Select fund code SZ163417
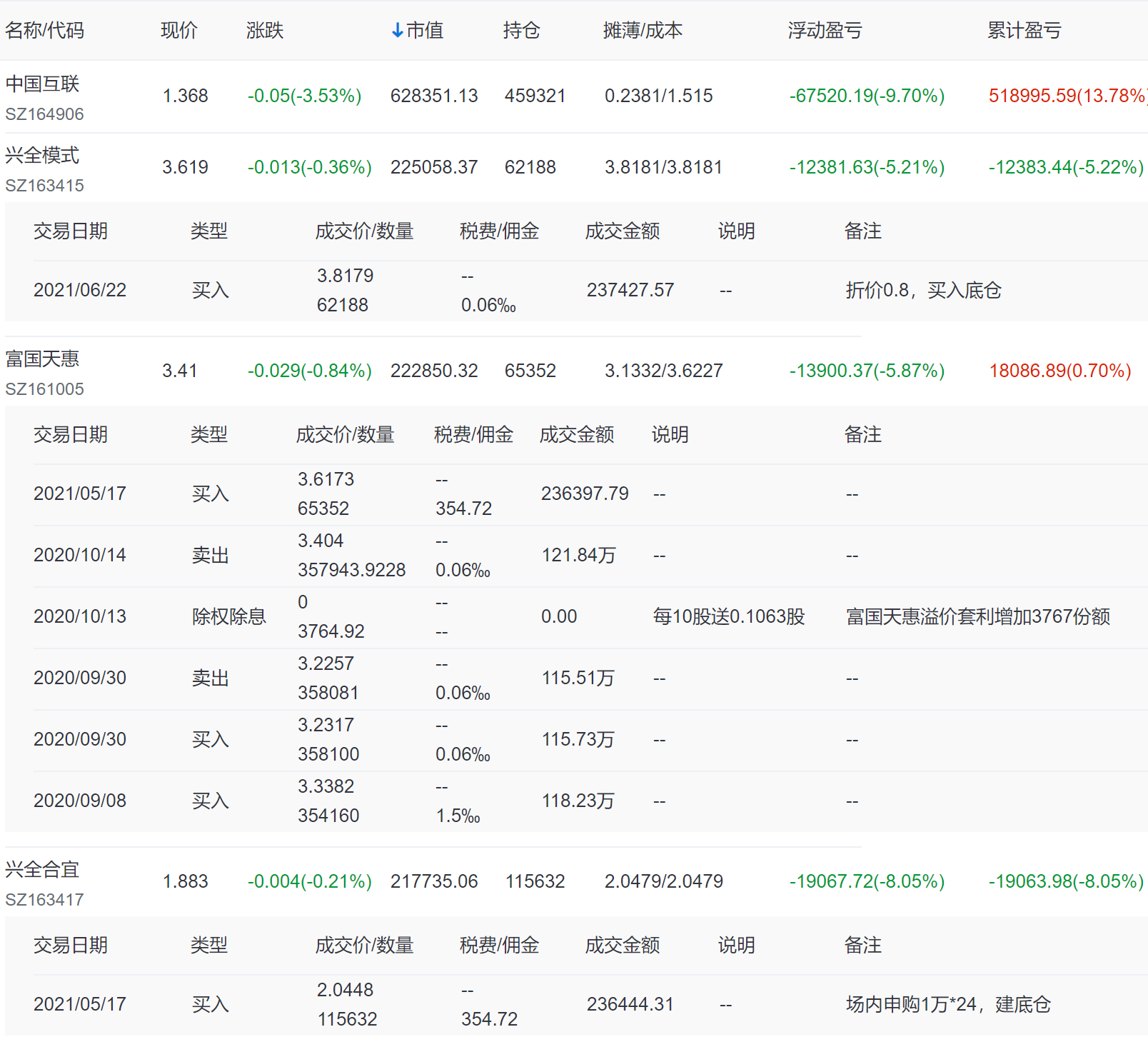This screenshot has height=1037, width=1148. point(44,900)
